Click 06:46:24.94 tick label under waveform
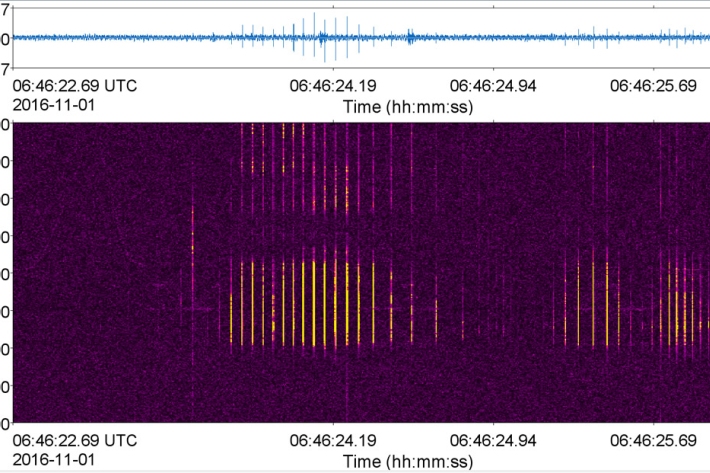 pyautogui.click(x=493, y=86)
